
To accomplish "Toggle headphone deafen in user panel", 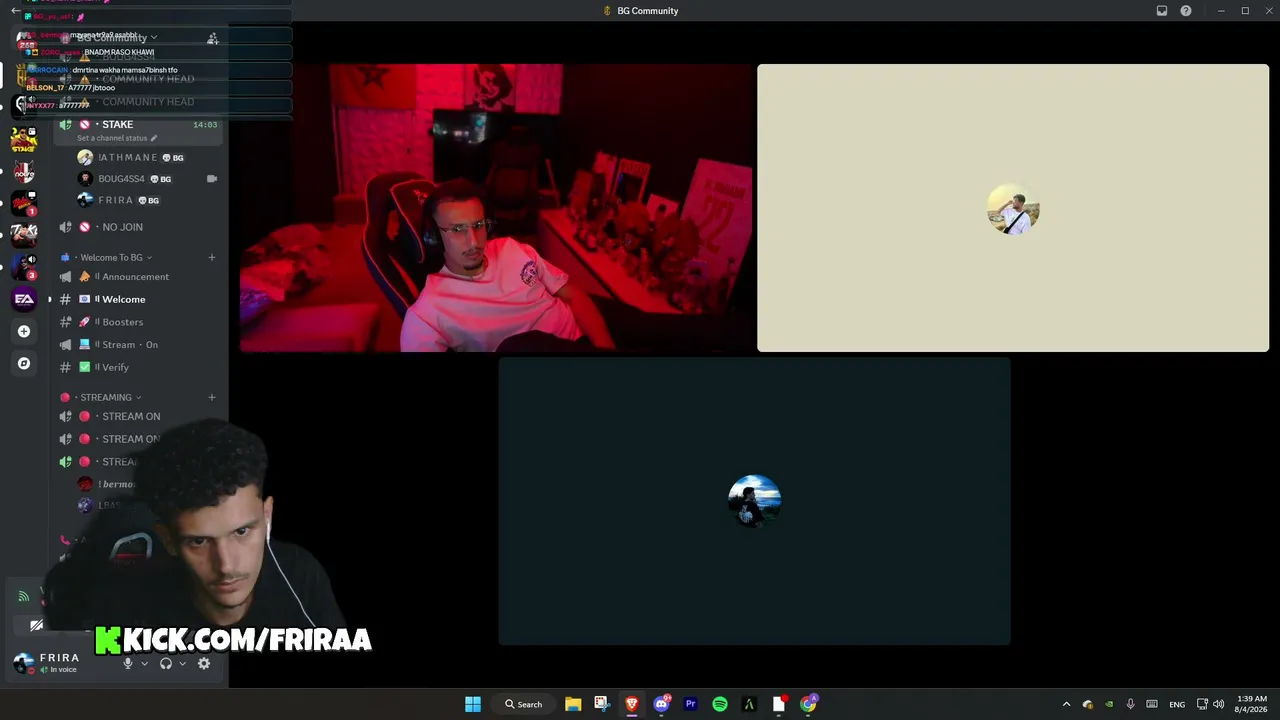I will click(x=166, y=663).
